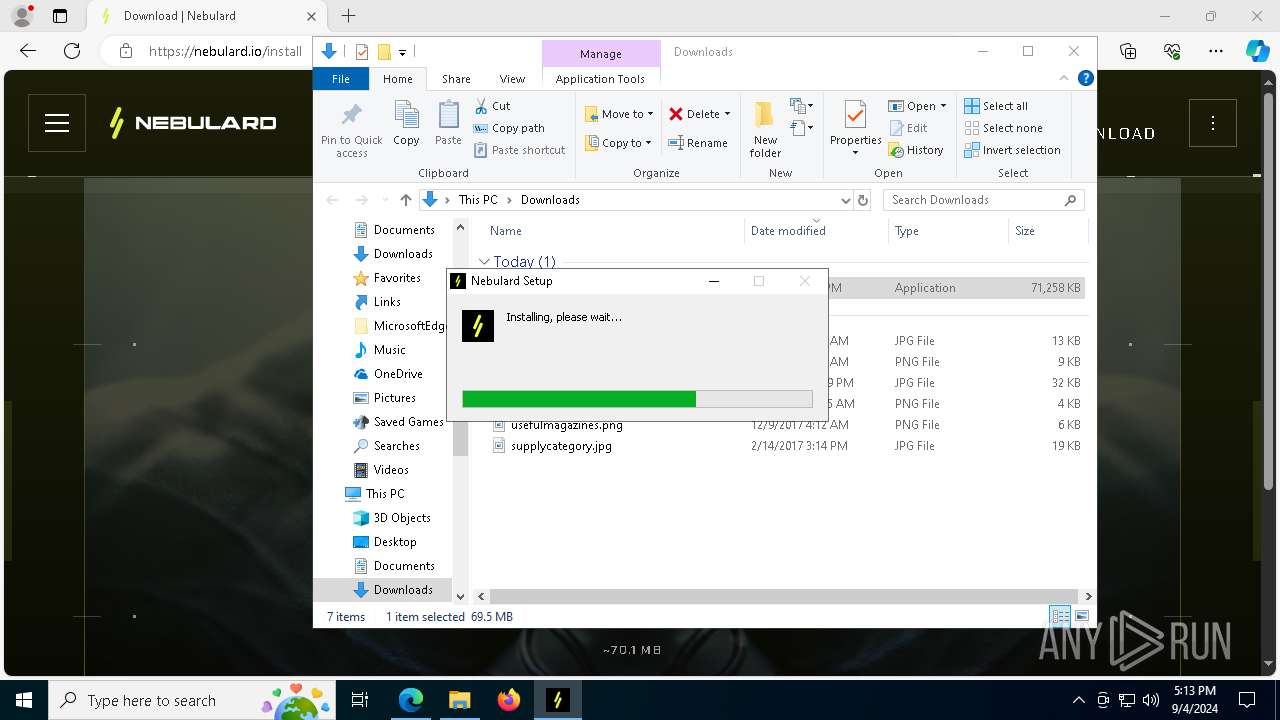
Task: Expand the Open button dropdown
Action: pos(943,106)
